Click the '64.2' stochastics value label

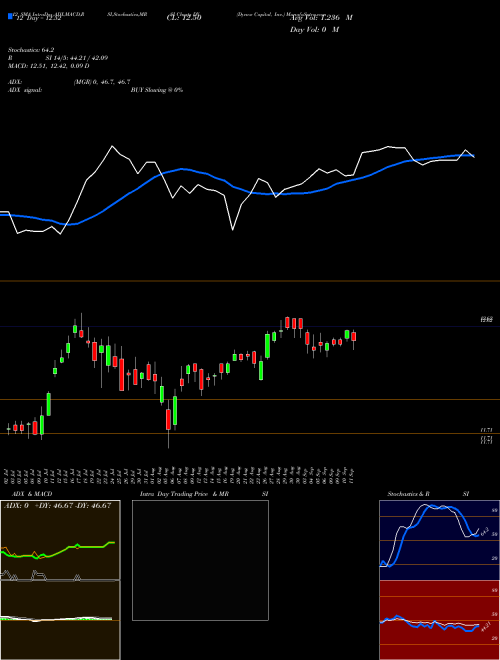[484, 531]
